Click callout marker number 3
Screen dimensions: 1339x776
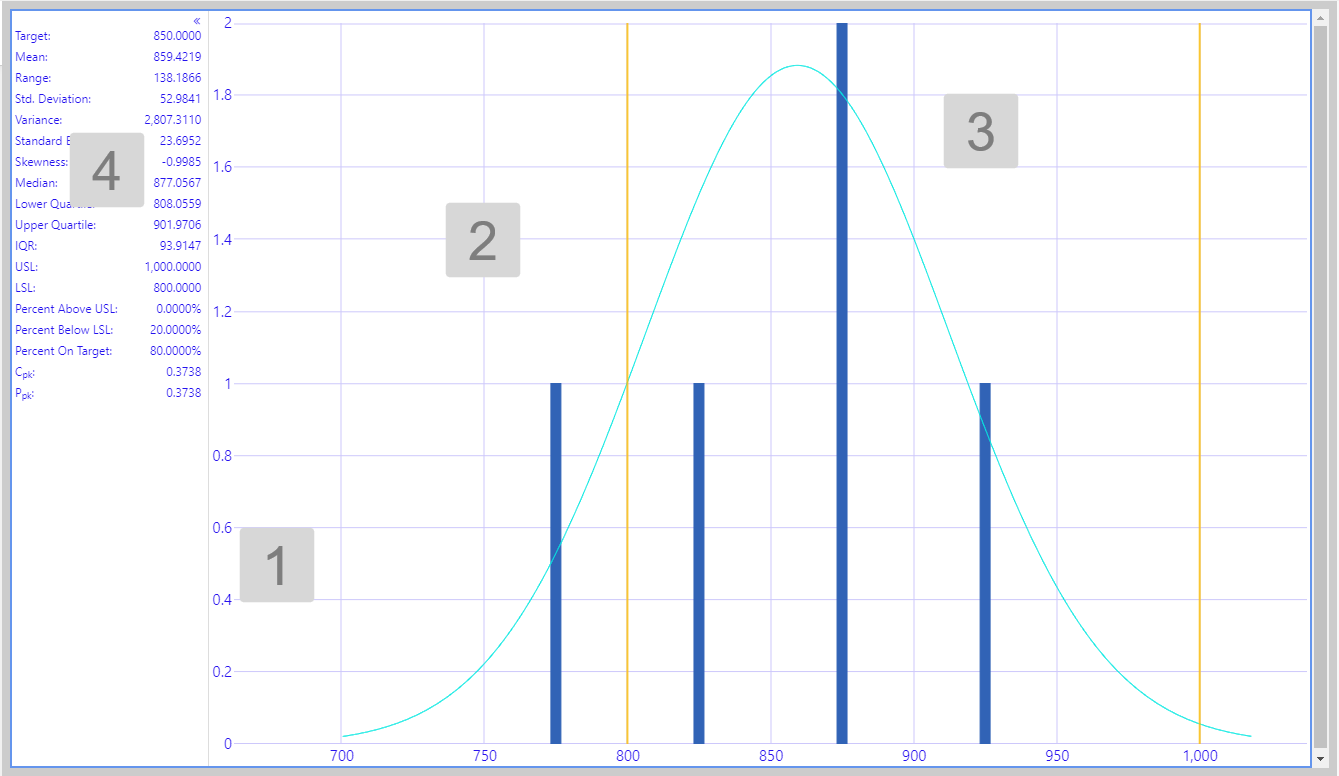[980, 131]
